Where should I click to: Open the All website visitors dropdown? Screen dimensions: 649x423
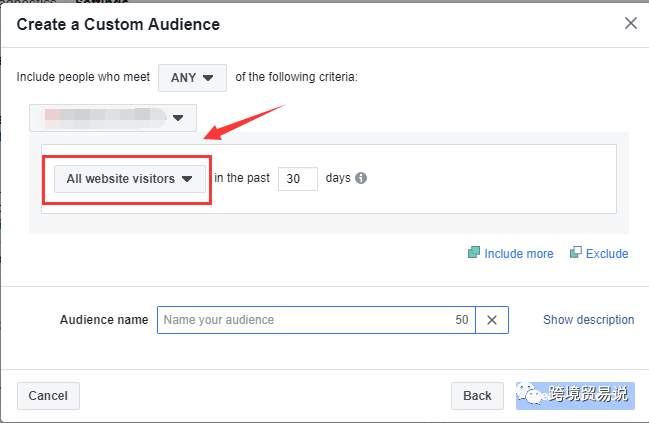tap(129, 179)
